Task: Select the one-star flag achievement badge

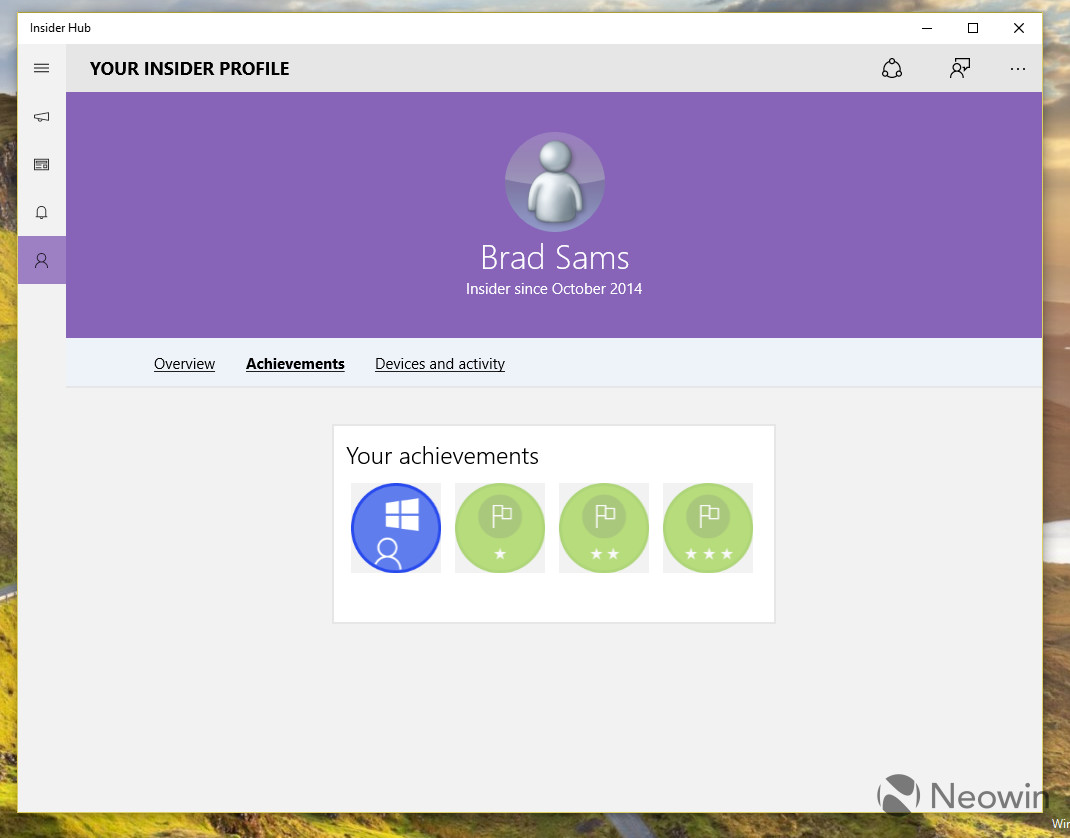Action: click(x=500, y=528)
